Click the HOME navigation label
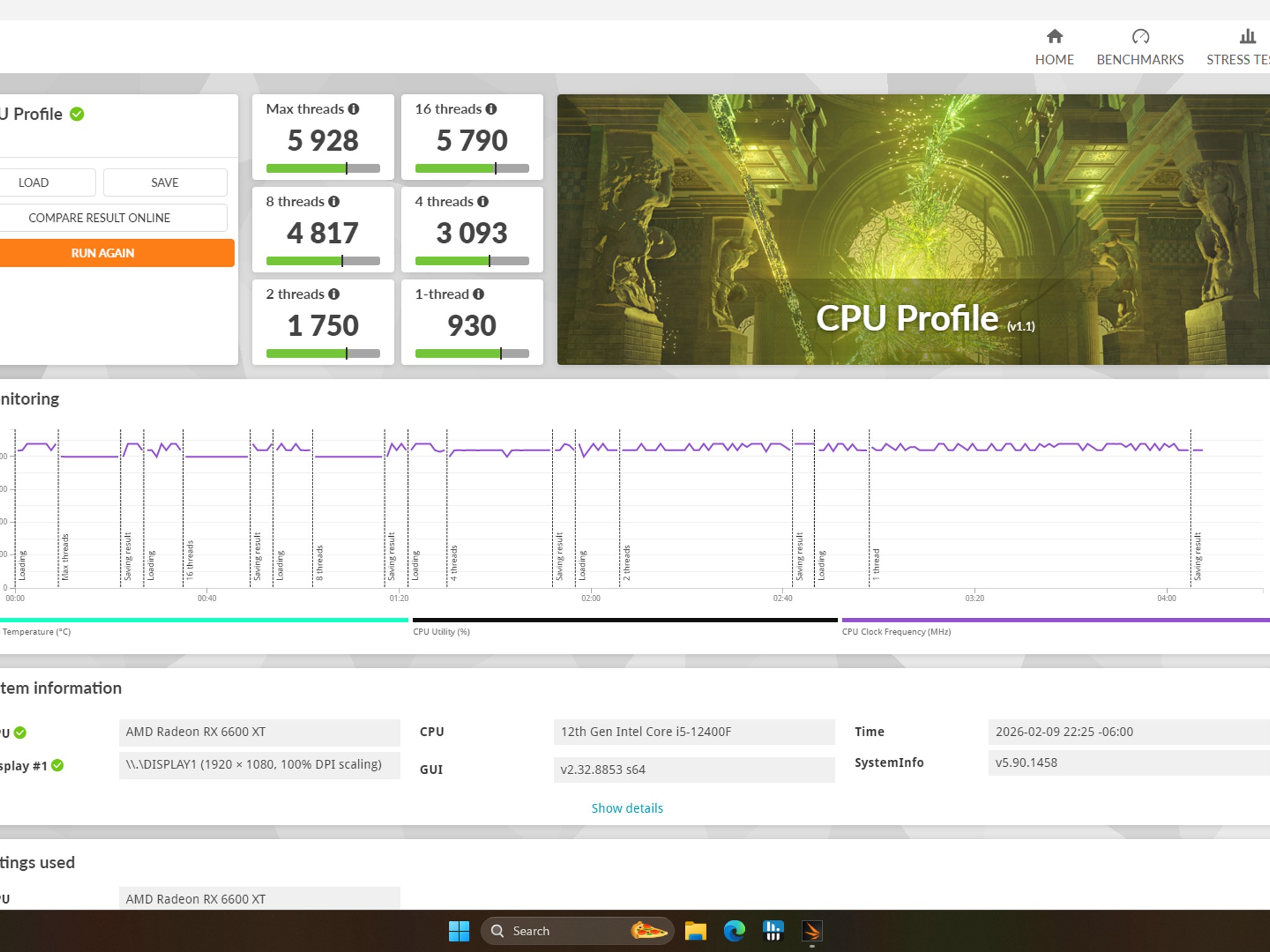 pos(1054,59)
